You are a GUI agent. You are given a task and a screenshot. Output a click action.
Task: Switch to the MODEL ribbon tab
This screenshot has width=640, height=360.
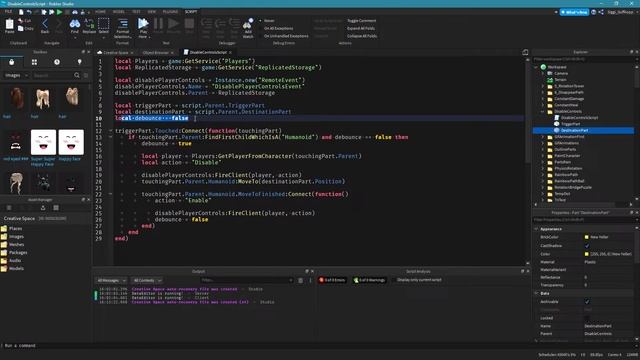(119, 12)
